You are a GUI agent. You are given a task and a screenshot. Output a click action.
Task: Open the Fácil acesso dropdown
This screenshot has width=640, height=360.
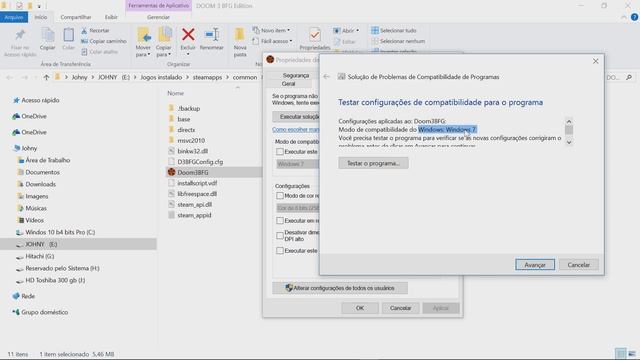272,41
